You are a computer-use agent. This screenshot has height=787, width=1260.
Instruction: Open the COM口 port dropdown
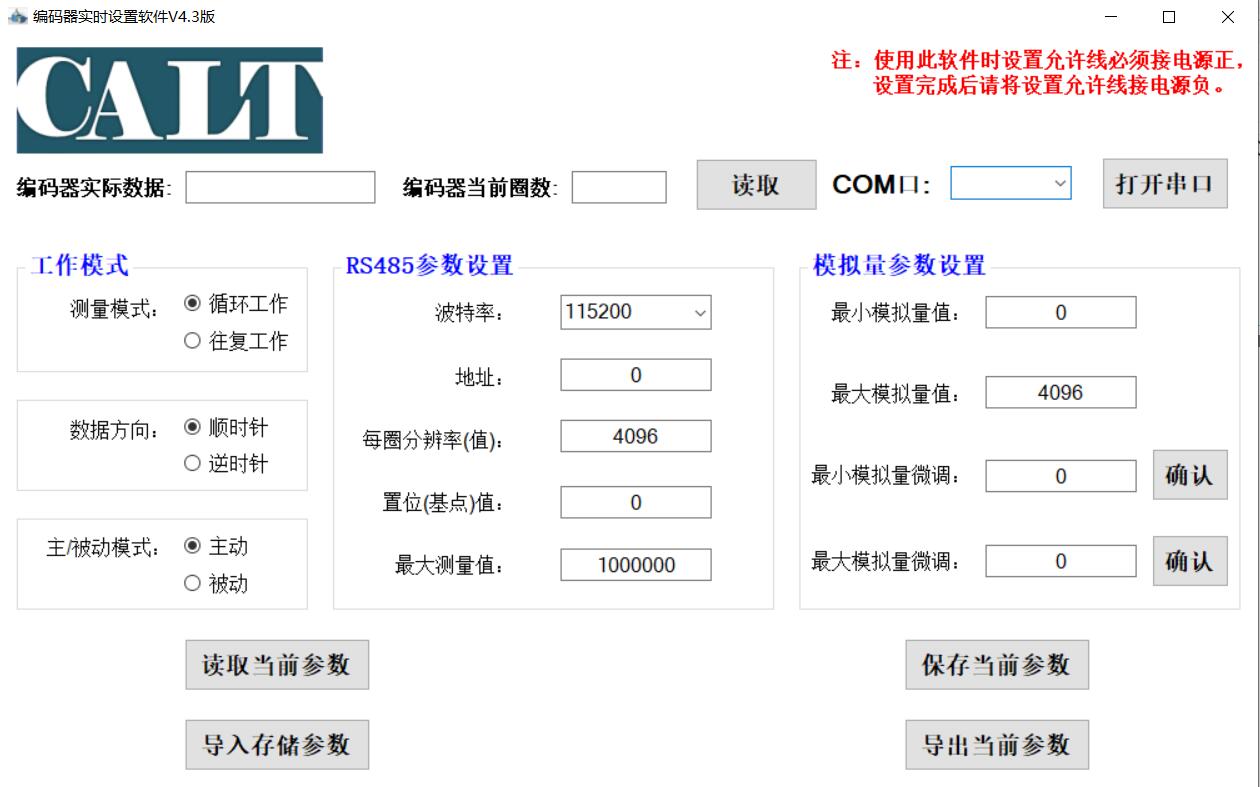pyautogui.click(x=1010, y=183)
